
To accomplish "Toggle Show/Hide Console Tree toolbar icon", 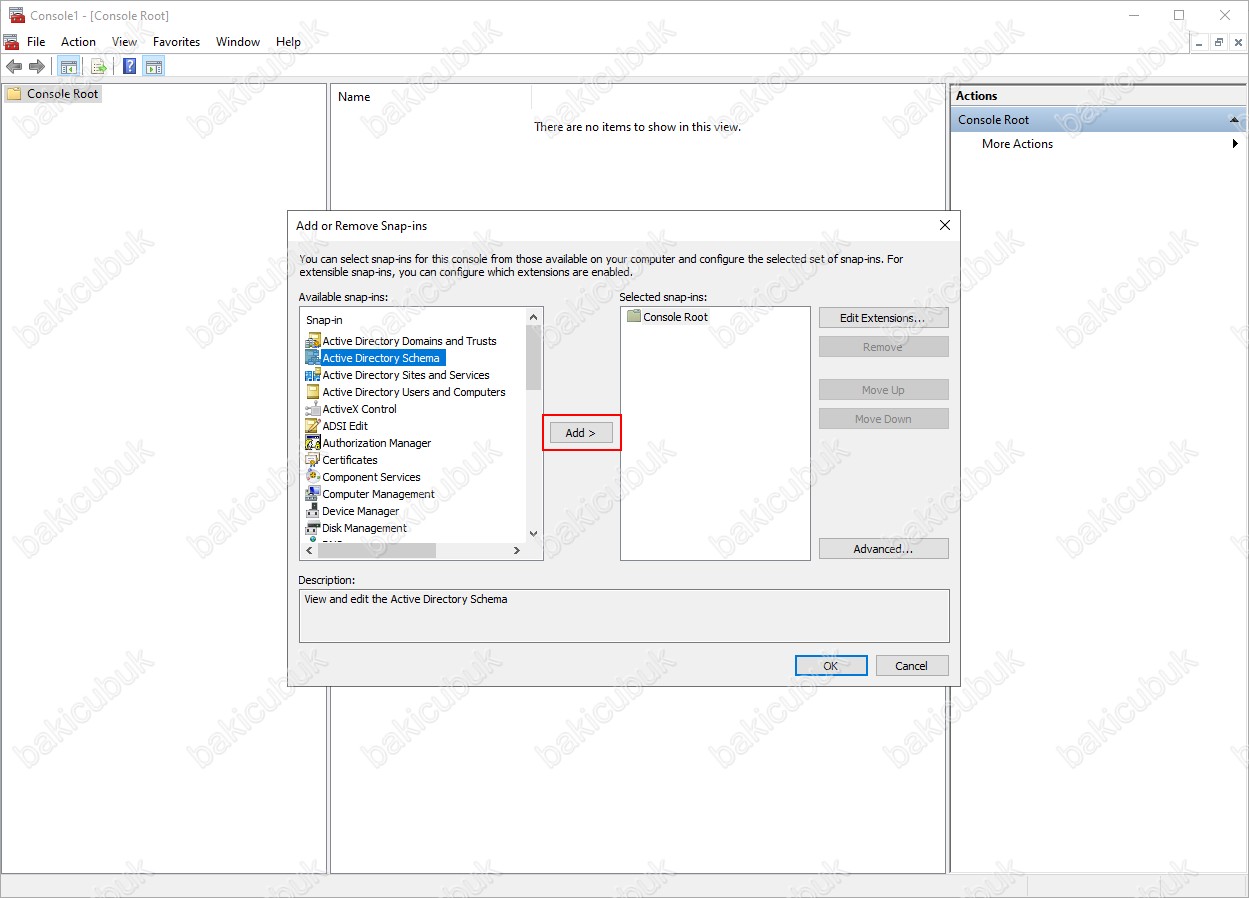I will [69, 67].
